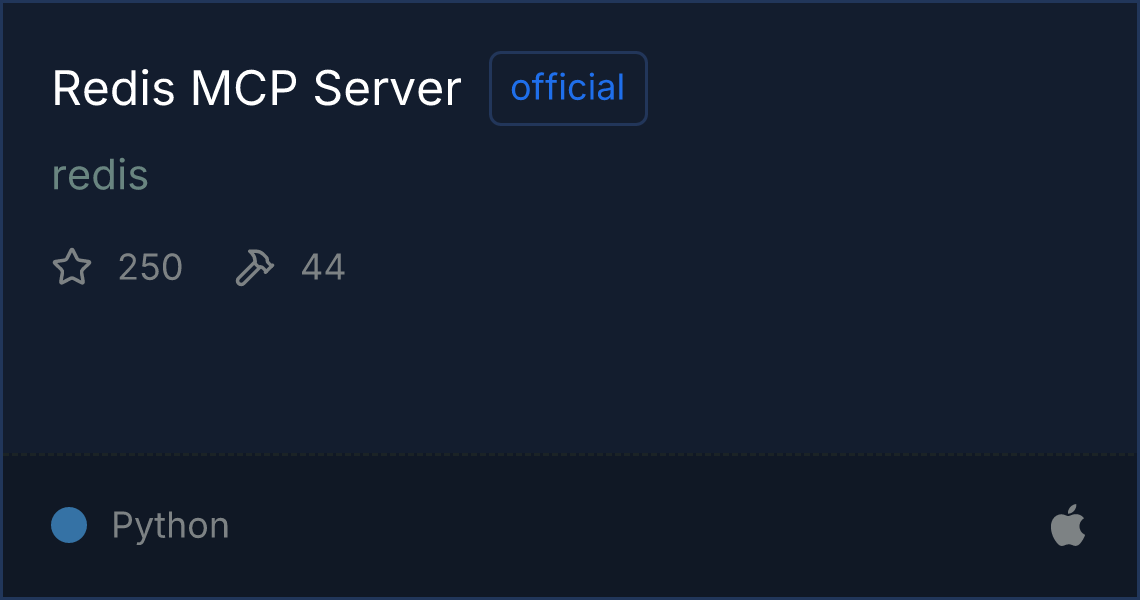Click the hammer tools icon
This screenshot has width=1140, height=600.
[x=254, y=267]
